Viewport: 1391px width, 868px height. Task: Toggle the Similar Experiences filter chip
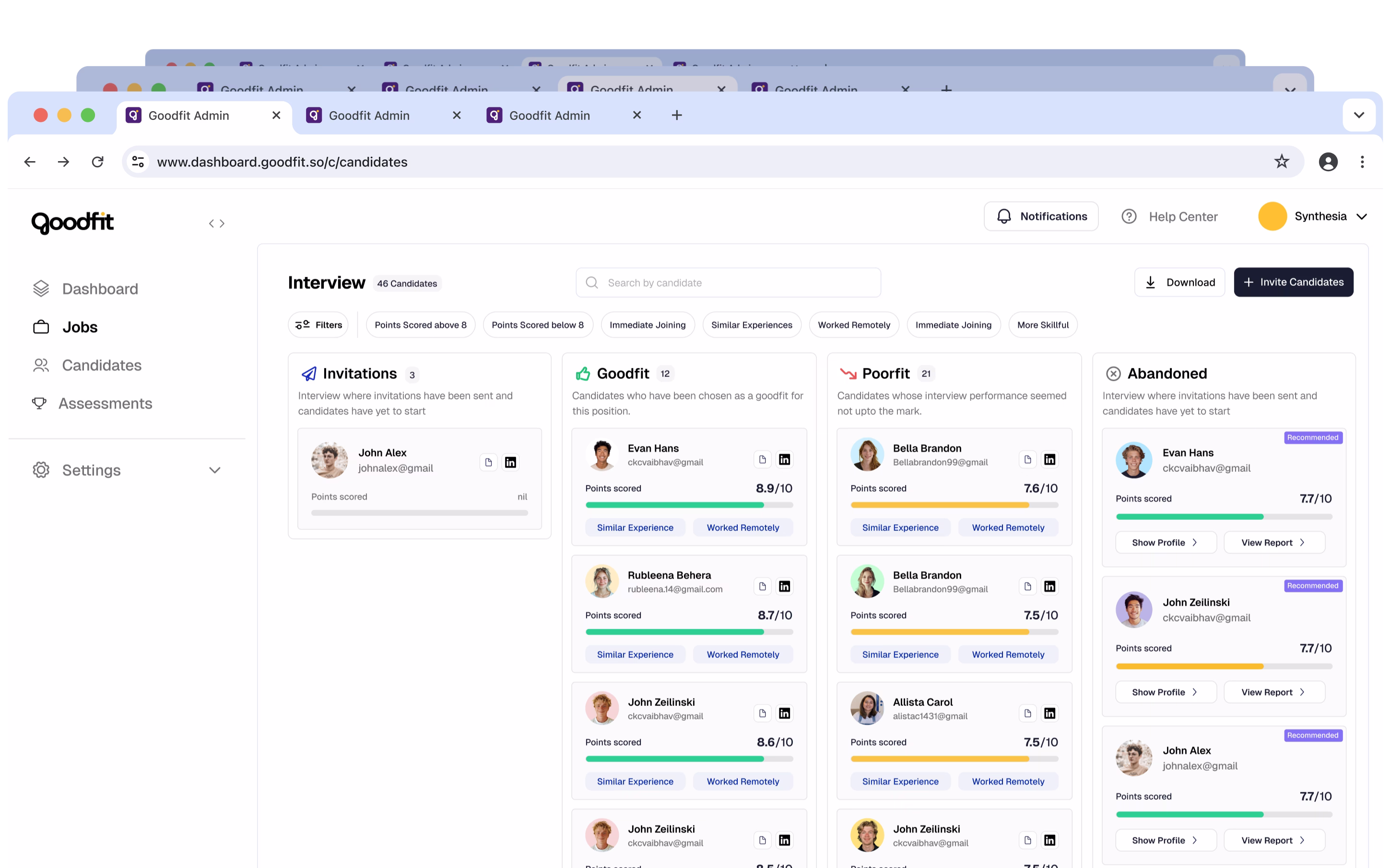pyautogui.click(x=752, y=325)
